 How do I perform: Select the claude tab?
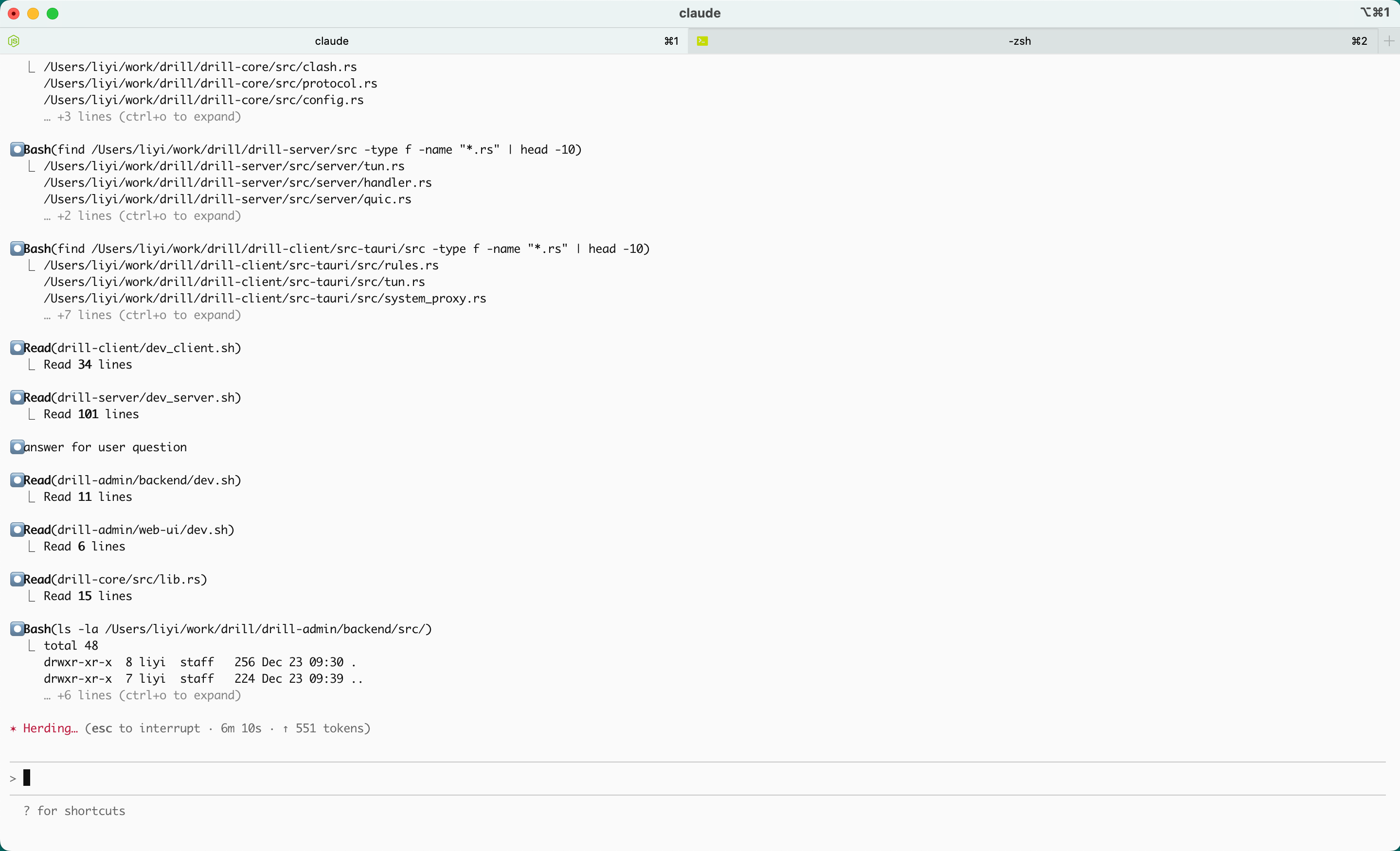pos(332,41)
